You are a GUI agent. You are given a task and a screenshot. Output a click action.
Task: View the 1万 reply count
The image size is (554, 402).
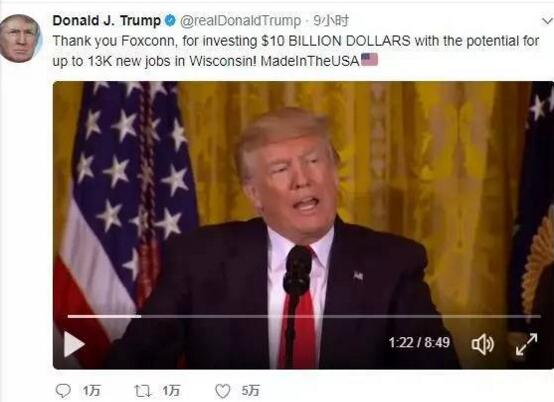coord(92,391)
